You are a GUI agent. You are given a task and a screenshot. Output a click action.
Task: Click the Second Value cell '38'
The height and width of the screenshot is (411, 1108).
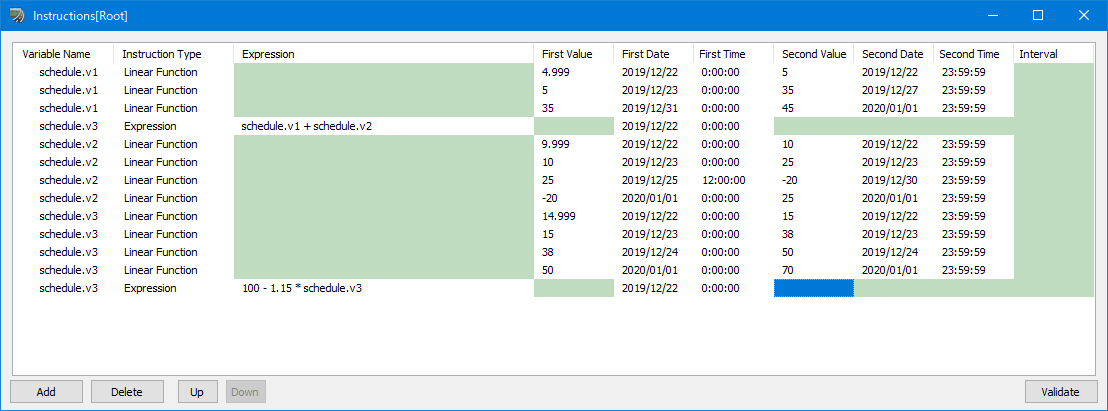point(813,234)
